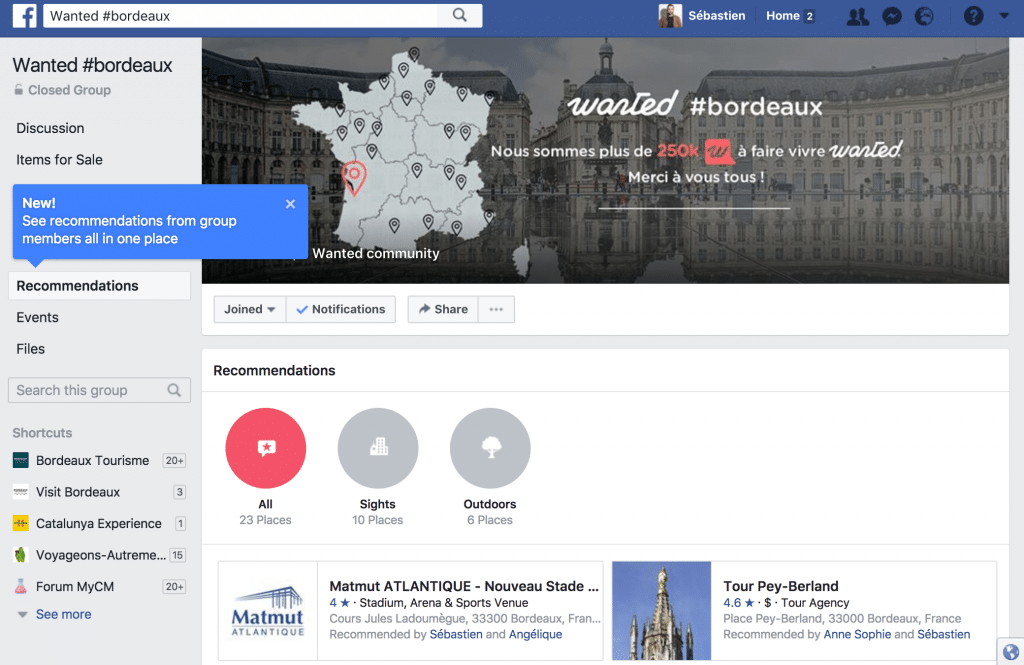Close the New recommendations tooltip
Image resolution: width=1024 pixels, height=665 pixels.
point(291,204)
